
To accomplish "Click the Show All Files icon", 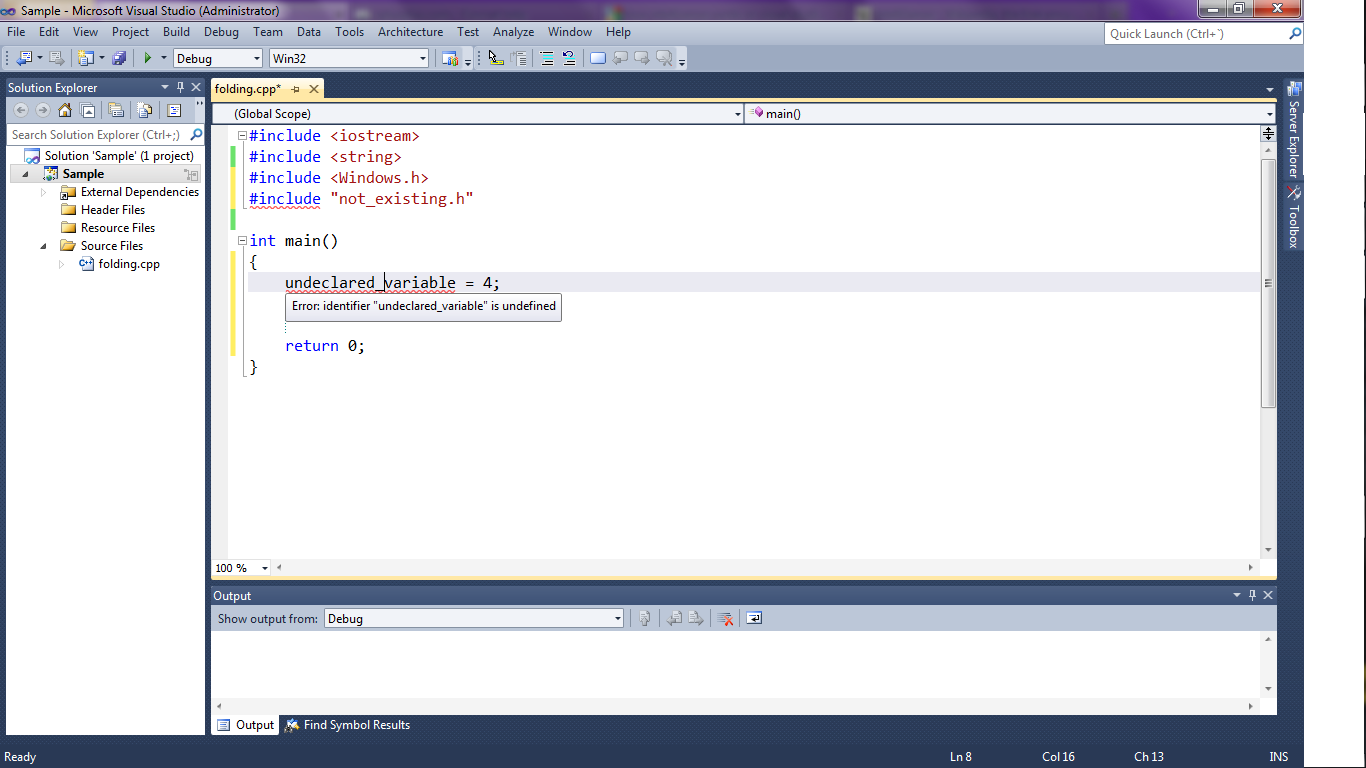I will tap(145, 111).
